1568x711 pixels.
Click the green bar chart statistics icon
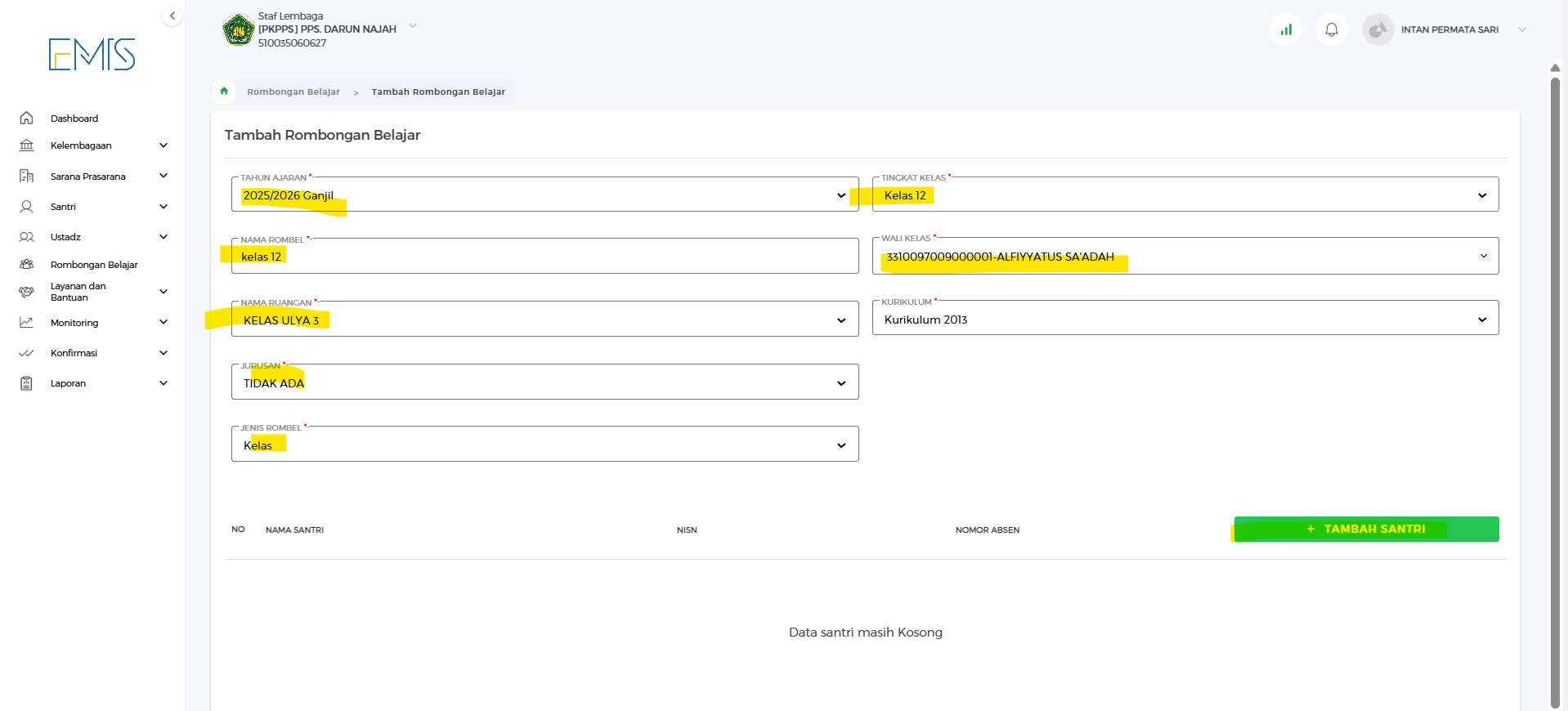pos(1286,30)
